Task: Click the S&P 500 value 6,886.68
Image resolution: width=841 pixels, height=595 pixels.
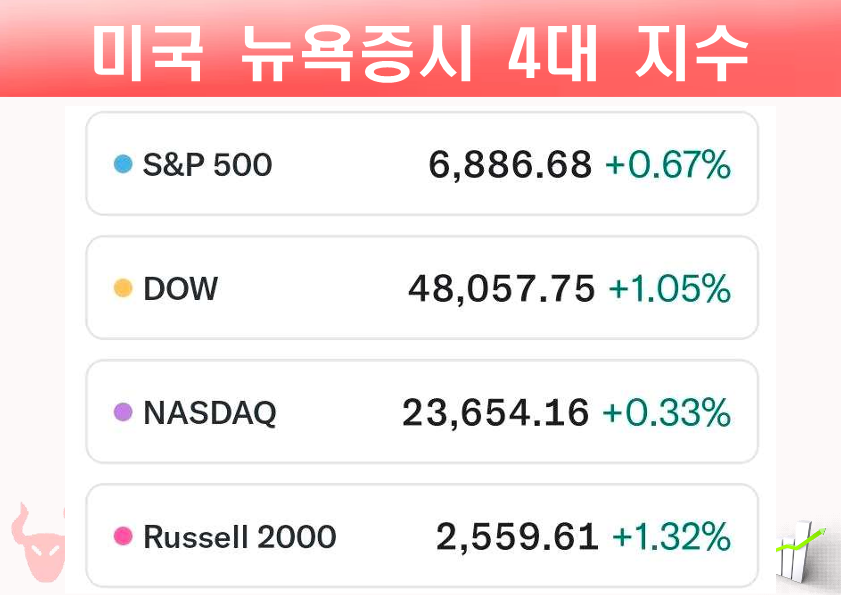Action: [x=510, y=165]
